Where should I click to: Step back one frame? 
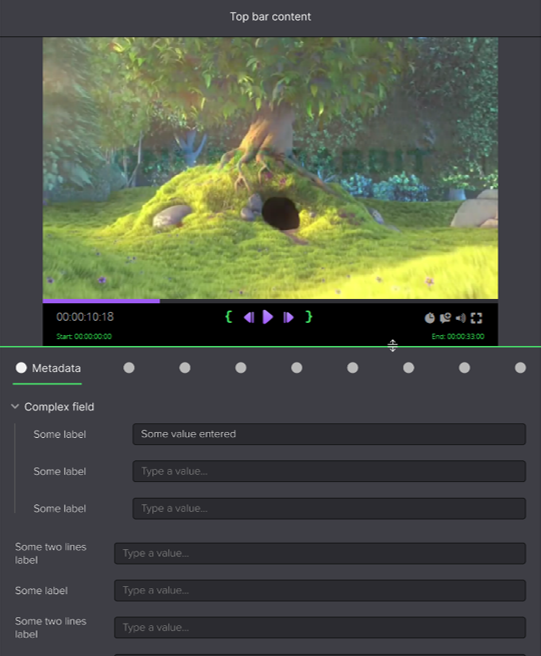(249, 318)
